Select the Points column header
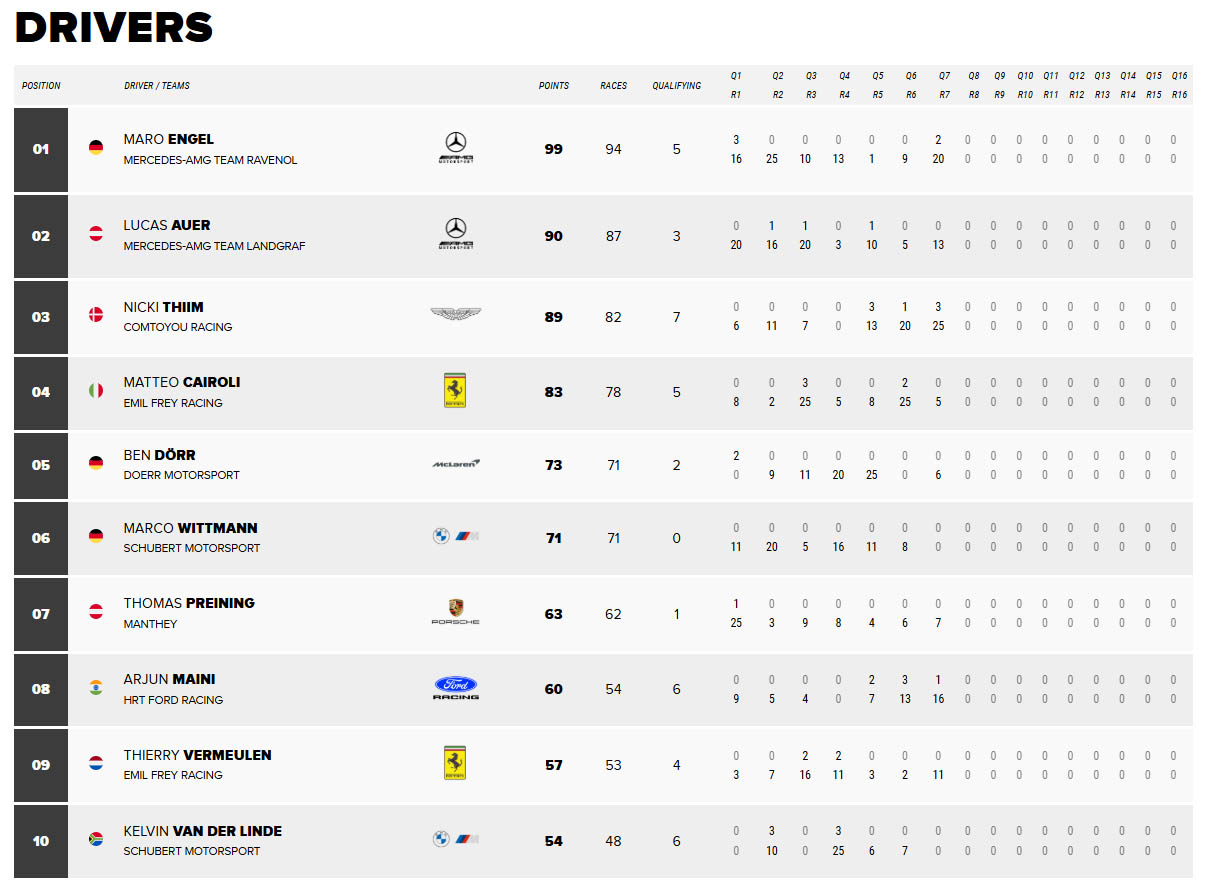The width and height of the screenshot is (1206, 880). point(554,86)
